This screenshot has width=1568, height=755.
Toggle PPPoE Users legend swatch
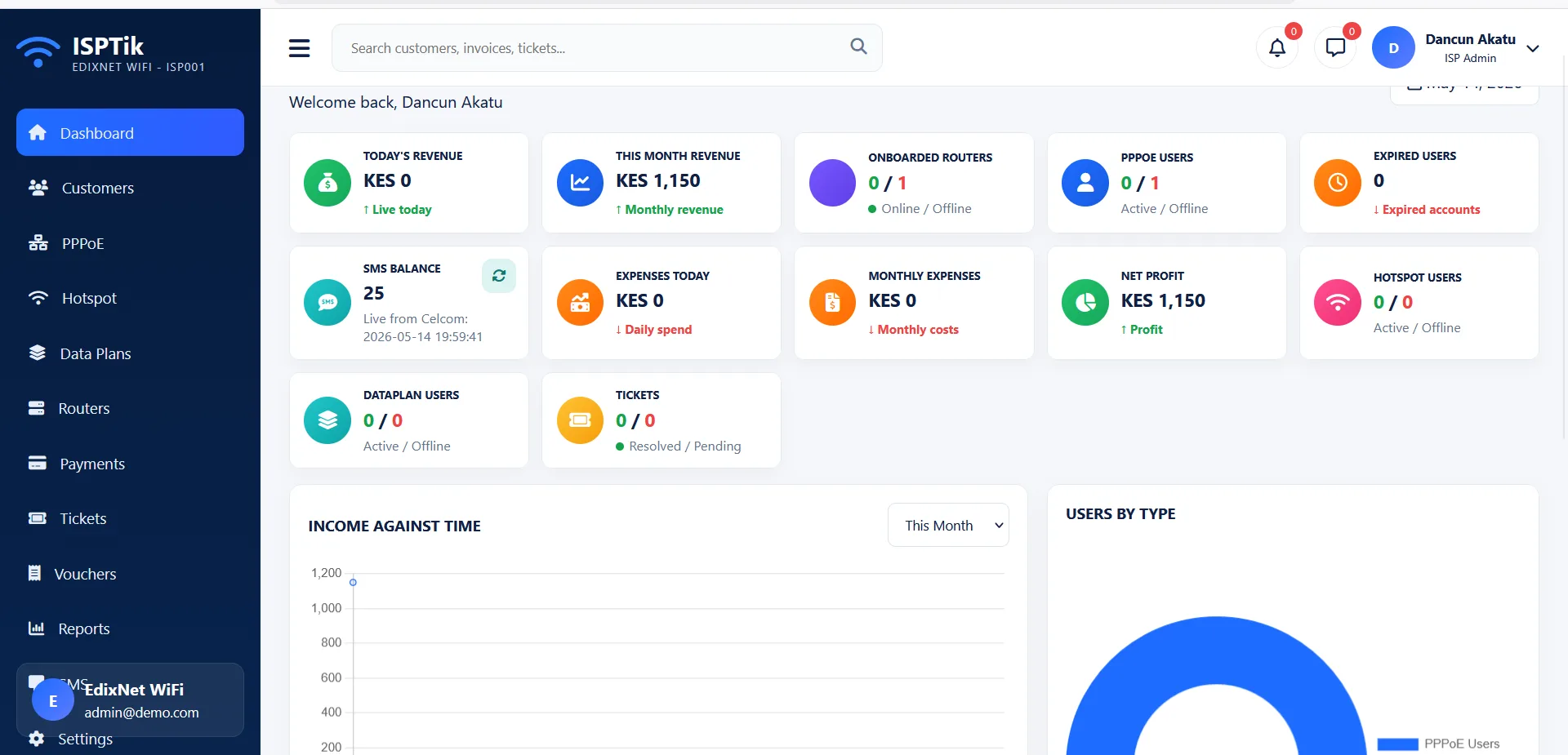1397,744
